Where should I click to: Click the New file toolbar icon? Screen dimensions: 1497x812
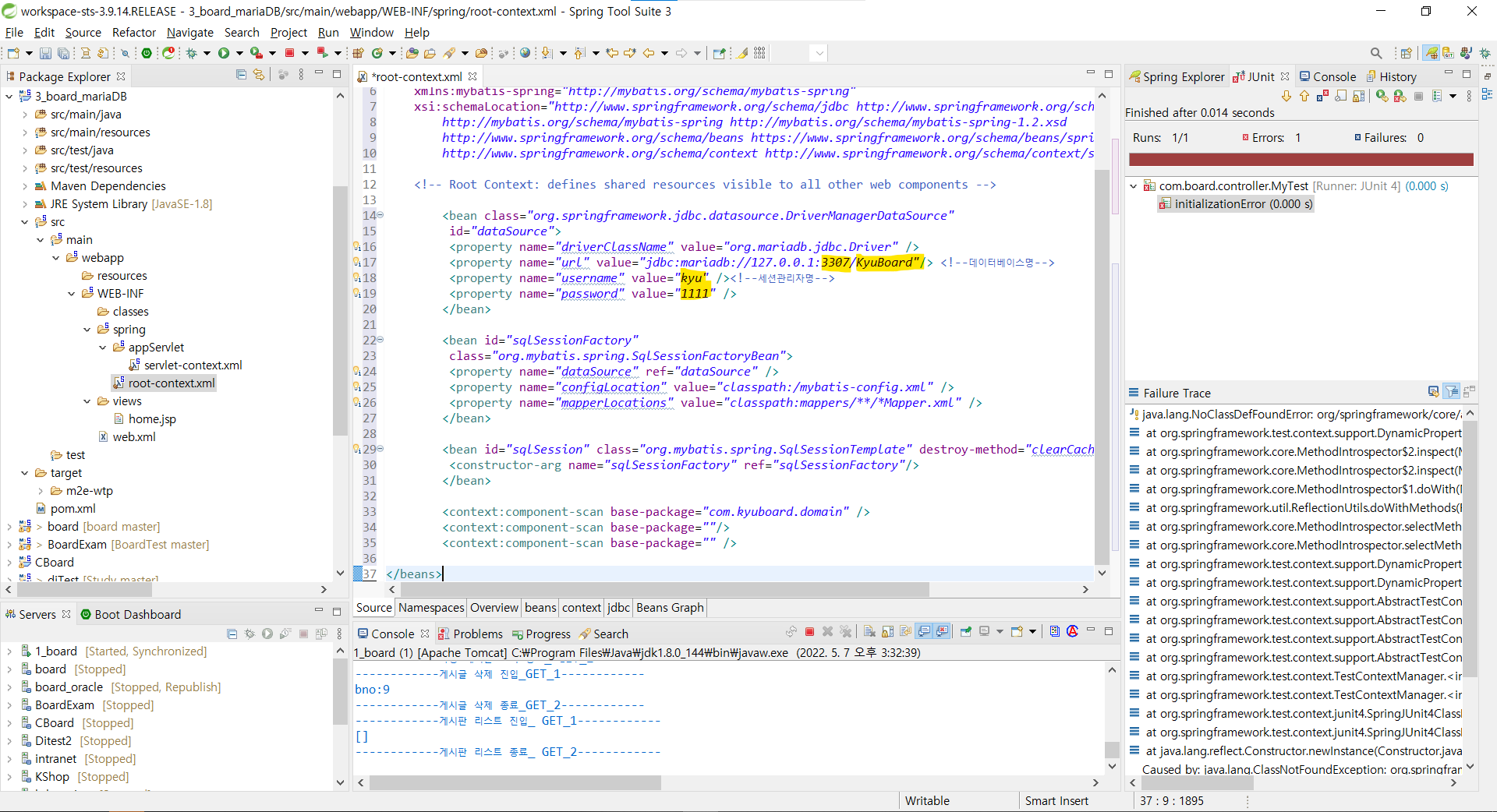coord(14,53)
